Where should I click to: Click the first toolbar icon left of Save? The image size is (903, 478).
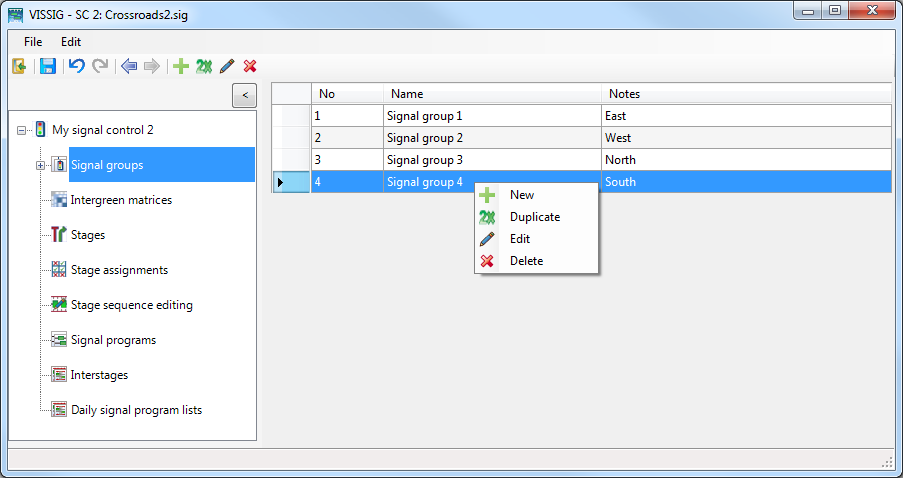pyautogui.click(x=19, y=66)
